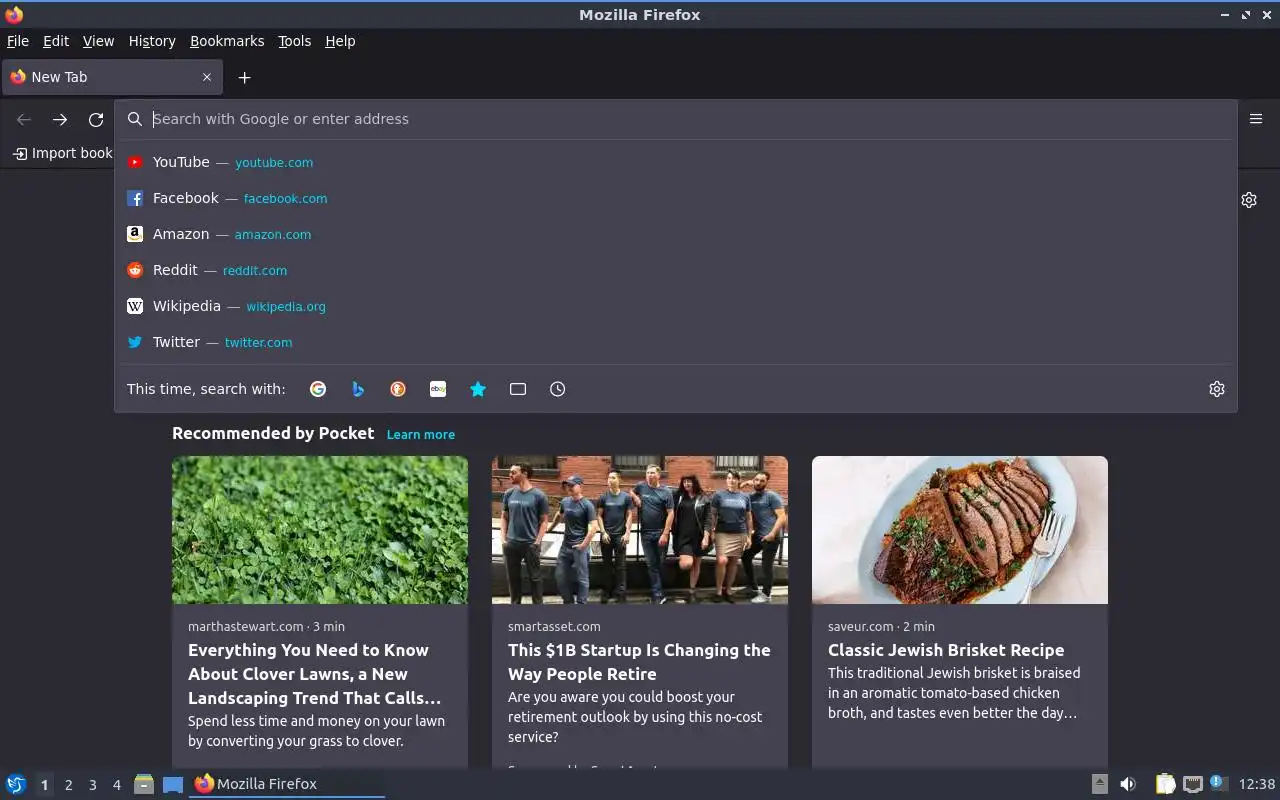Click the network status tray icon

pyautogui.click(x=1192, y=784)
